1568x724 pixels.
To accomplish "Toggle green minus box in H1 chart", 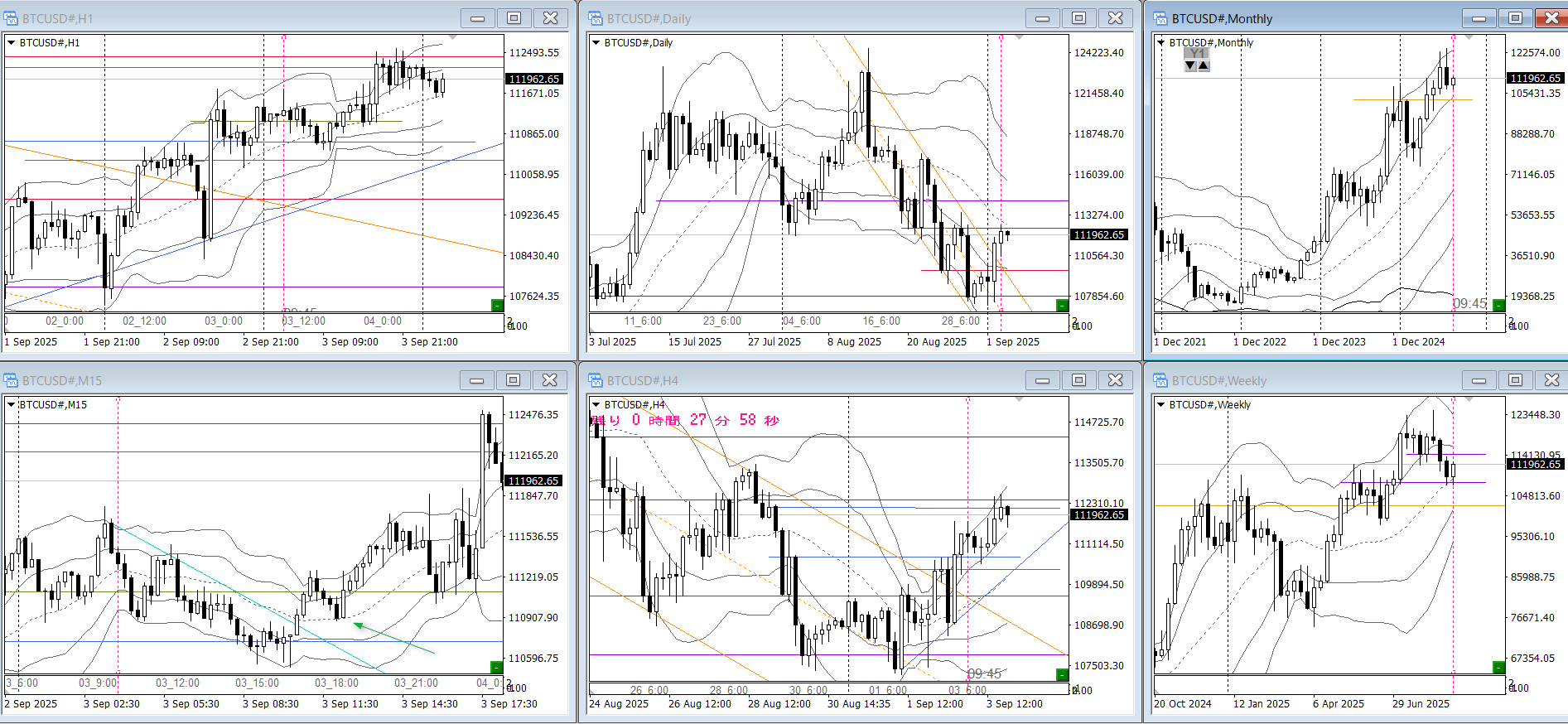I will pos(497,306).
